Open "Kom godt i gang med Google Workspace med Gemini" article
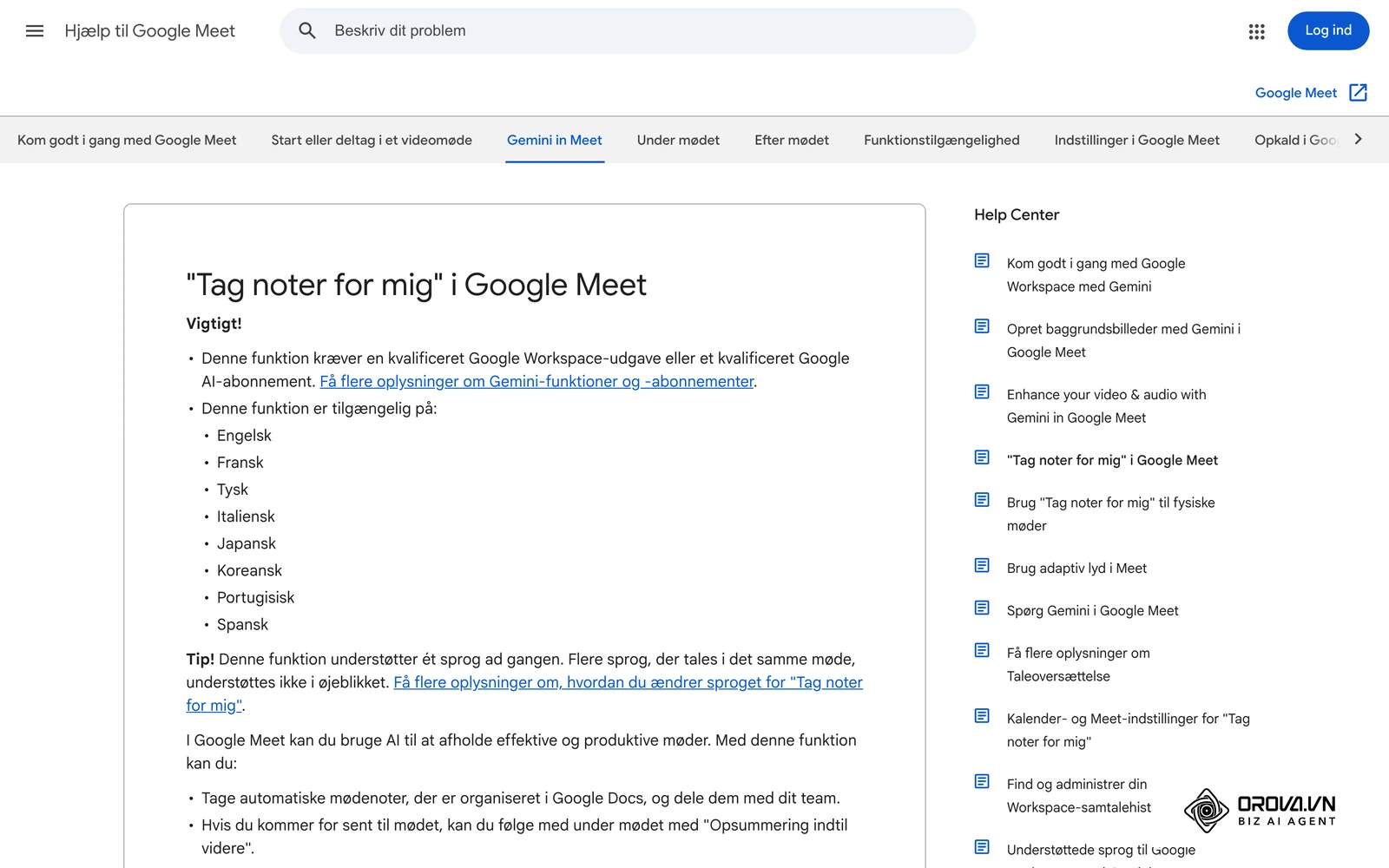Viewport: 1389px width, 868px height. pos(1096,275)
